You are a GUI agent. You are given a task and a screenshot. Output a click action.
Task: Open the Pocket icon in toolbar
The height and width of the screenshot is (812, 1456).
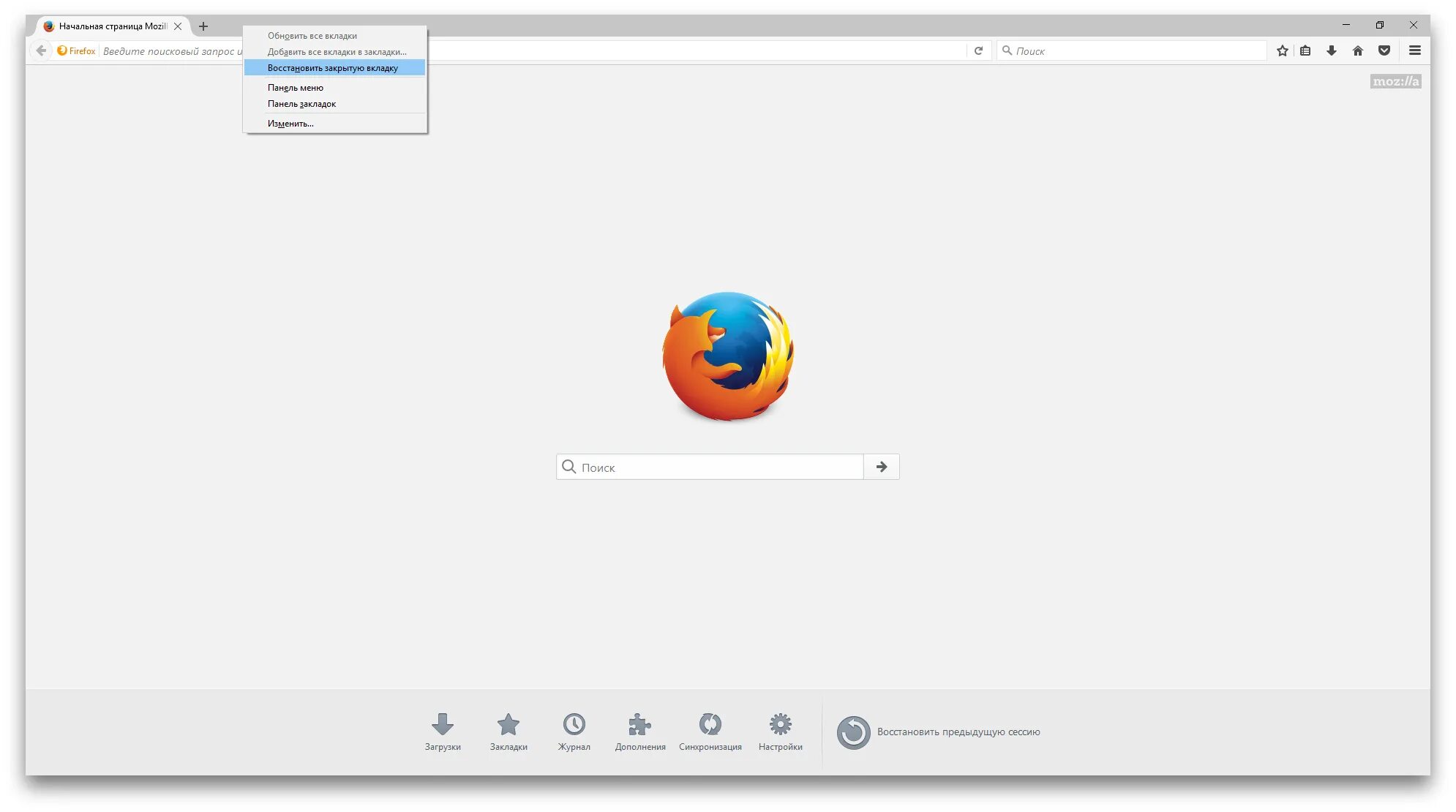[1384, 50]
